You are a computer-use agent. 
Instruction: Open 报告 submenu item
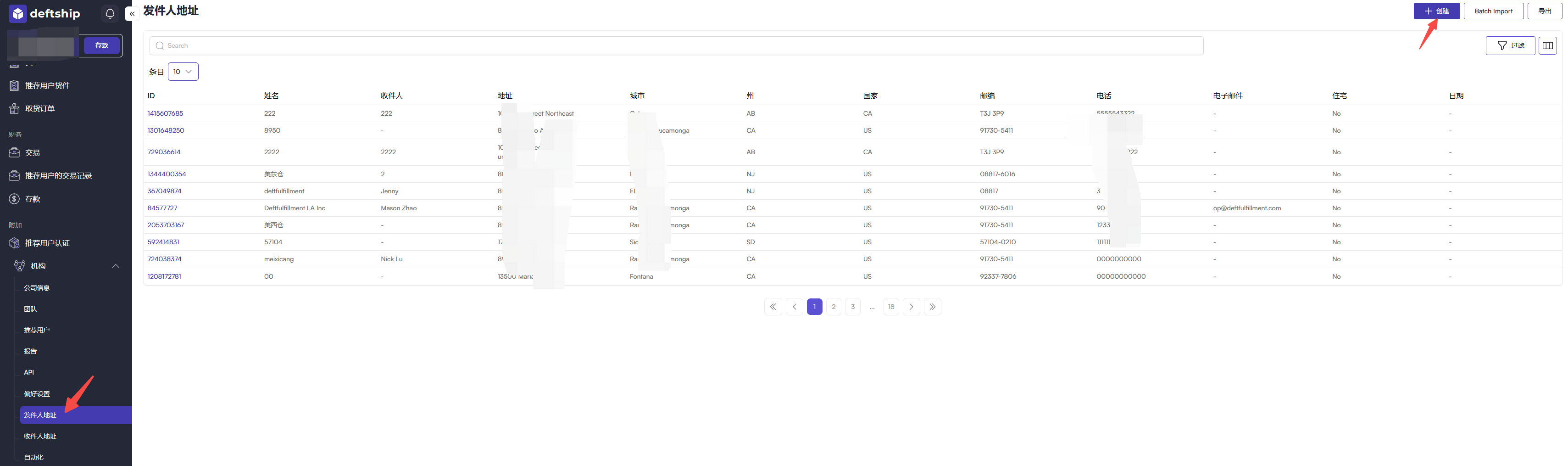click(x=30, y=351)
